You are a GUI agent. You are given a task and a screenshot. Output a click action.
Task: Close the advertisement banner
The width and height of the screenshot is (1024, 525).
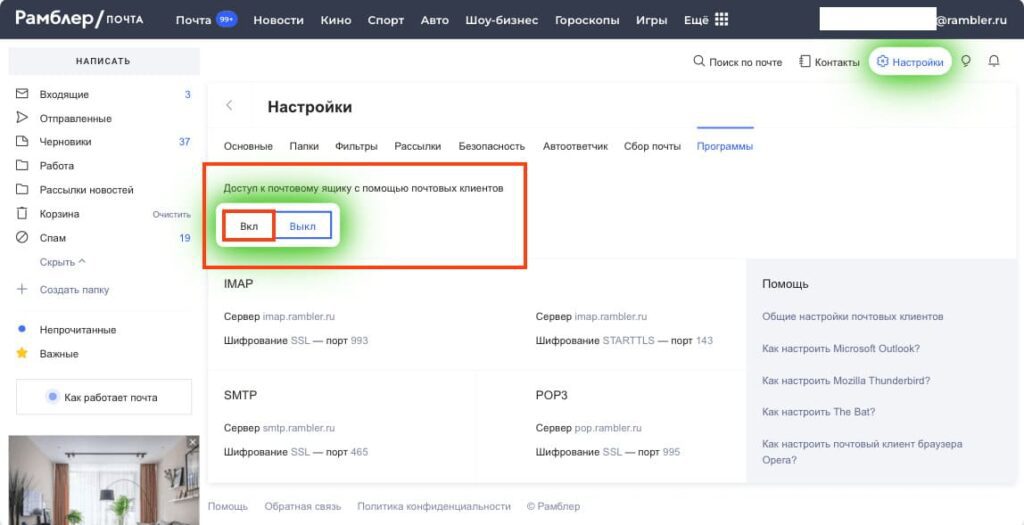[192, 442]
